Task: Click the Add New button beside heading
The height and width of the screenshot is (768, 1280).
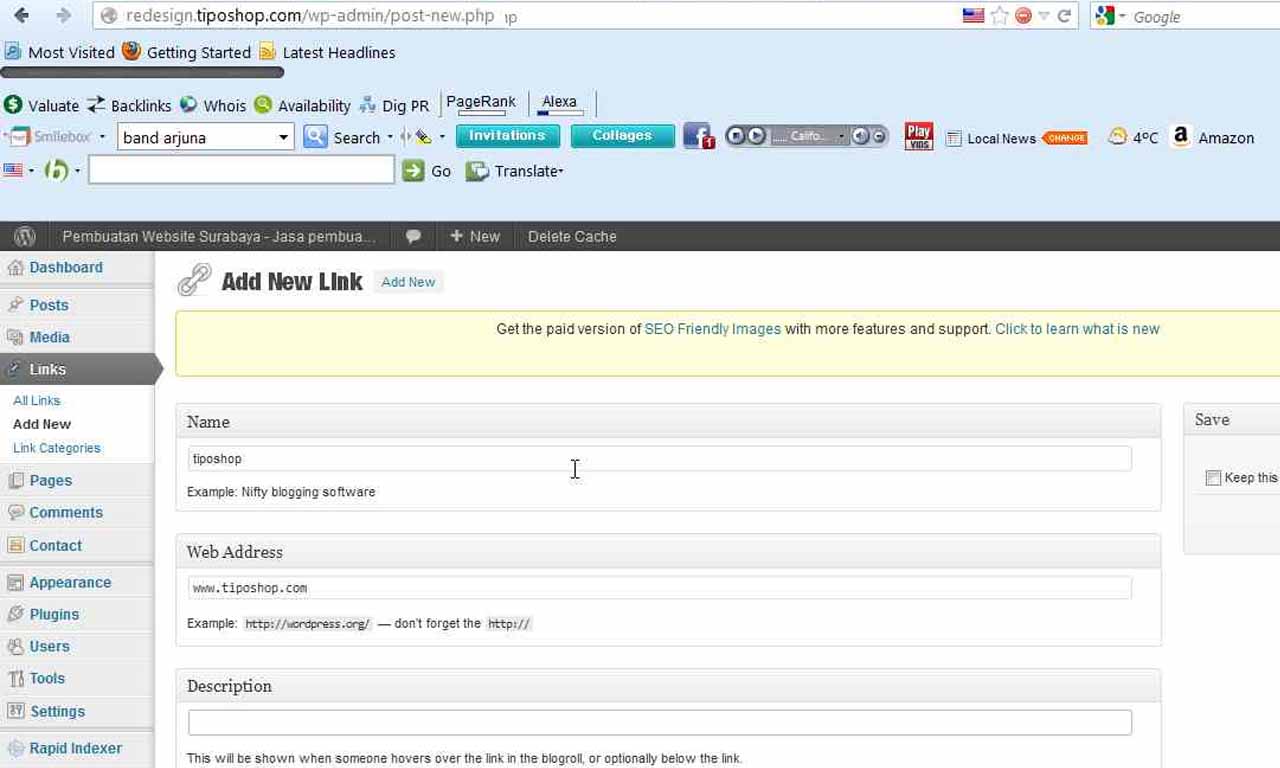Action: click(x=408, y=282)
